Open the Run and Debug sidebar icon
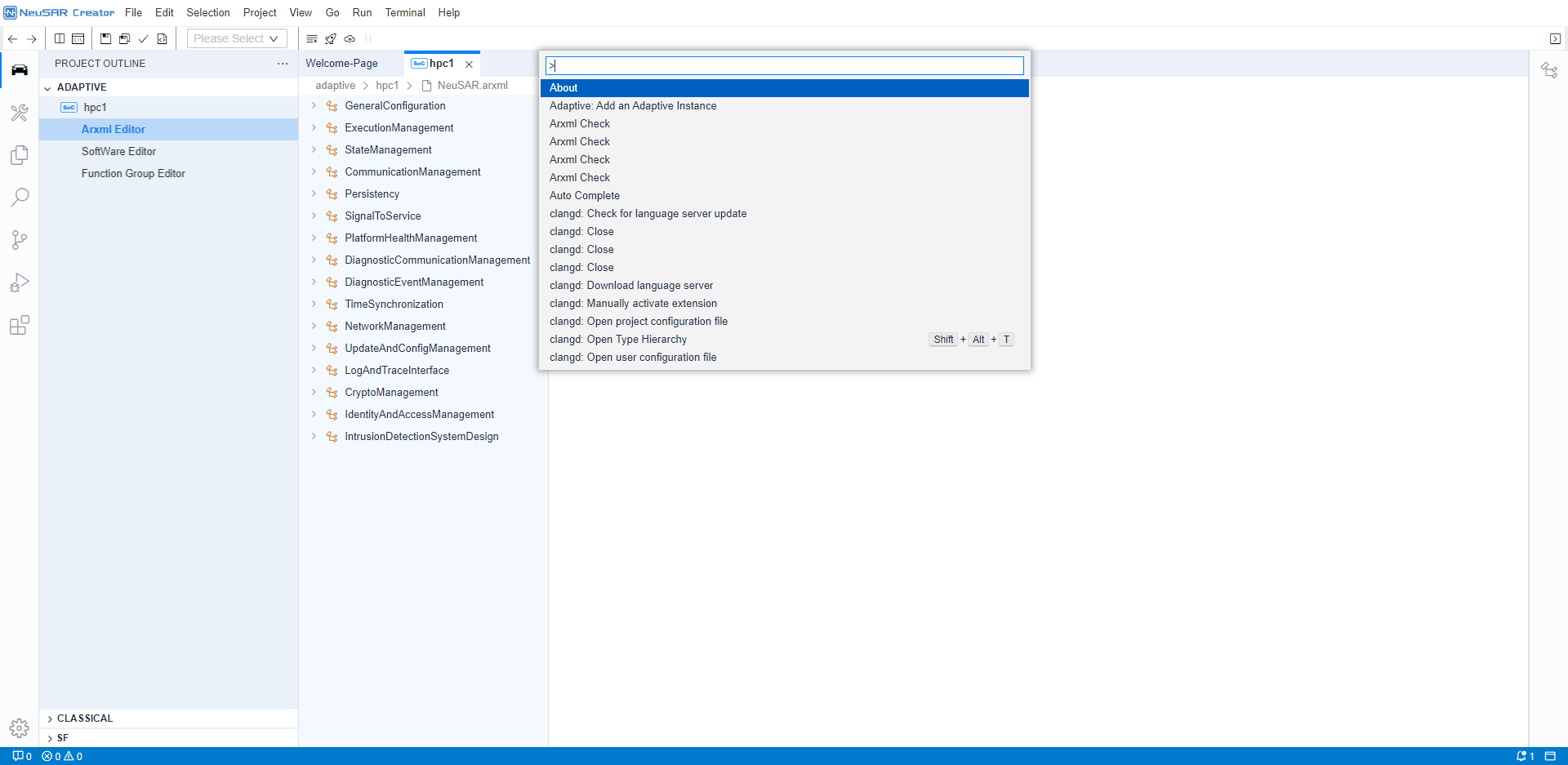The height and width of the screenshot is (765, 1568). (20, 282)
